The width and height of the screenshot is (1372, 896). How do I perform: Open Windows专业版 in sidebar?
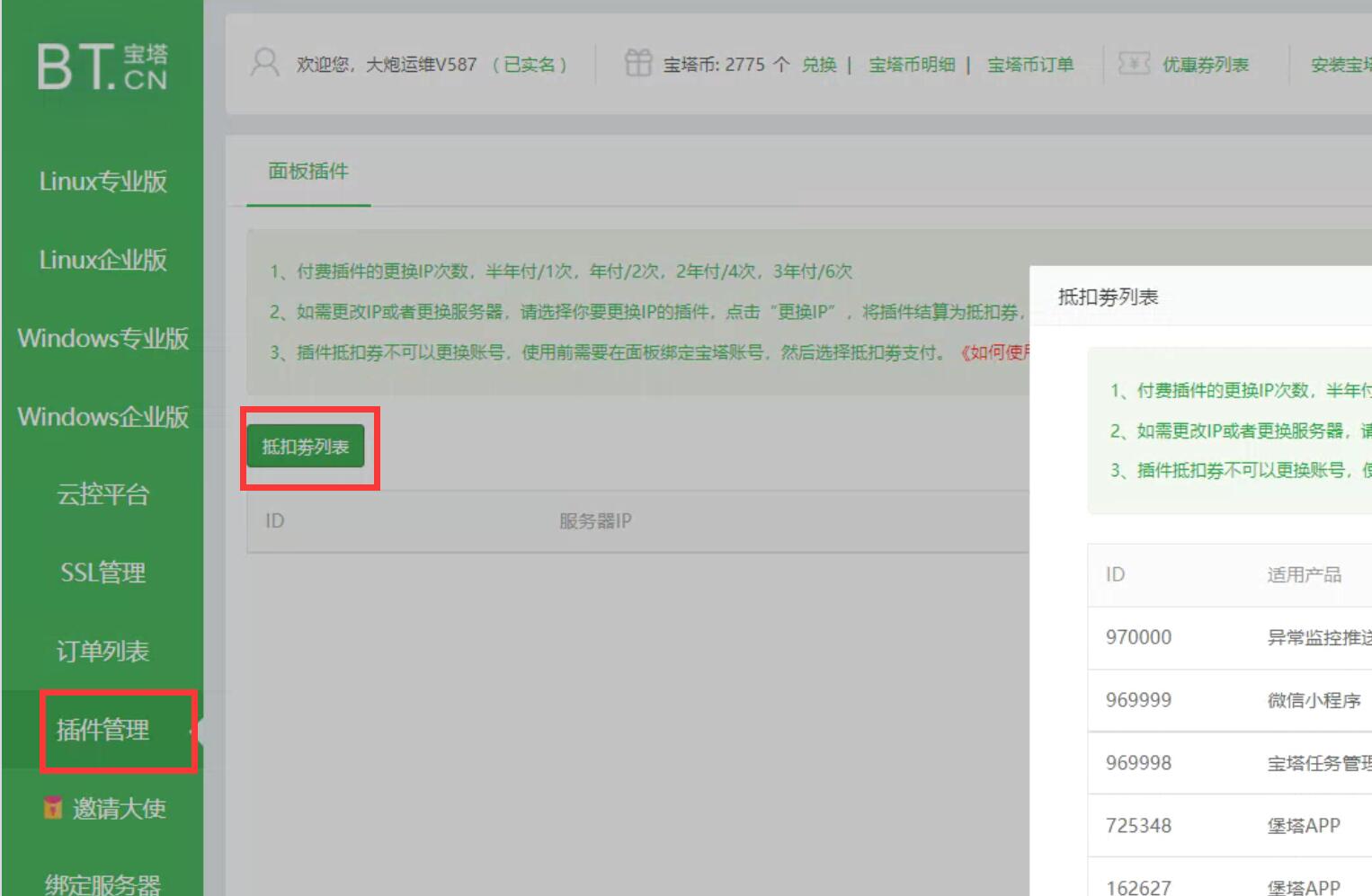pyautogui.click(x=102, y=338)
